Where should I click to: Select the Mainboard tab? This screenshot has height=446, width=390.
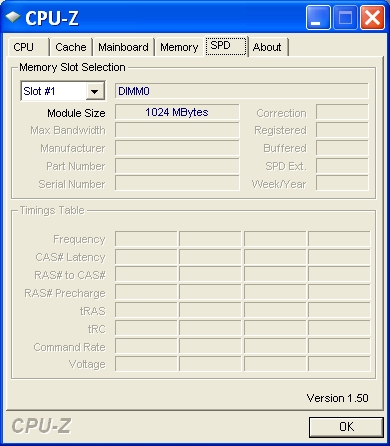click(x=123, y=47)
